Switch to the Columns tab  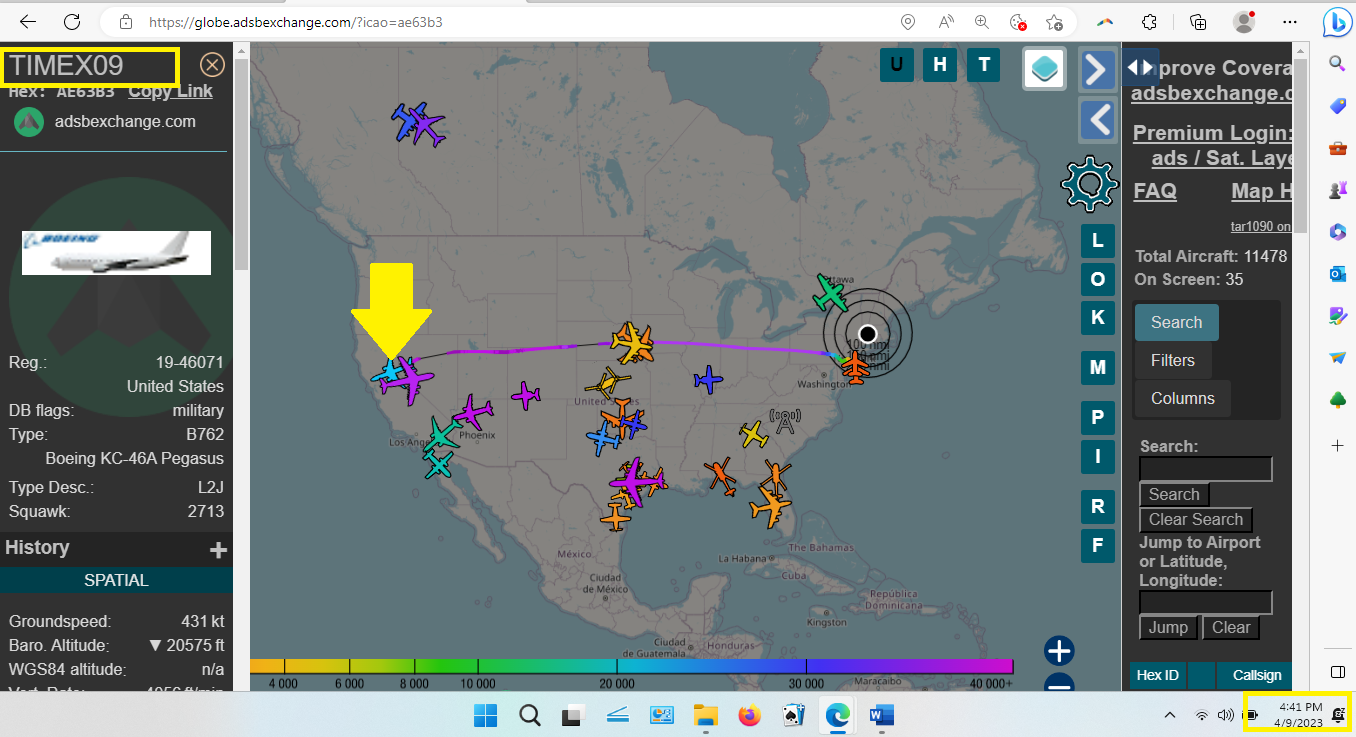[x=1182, y=398]
